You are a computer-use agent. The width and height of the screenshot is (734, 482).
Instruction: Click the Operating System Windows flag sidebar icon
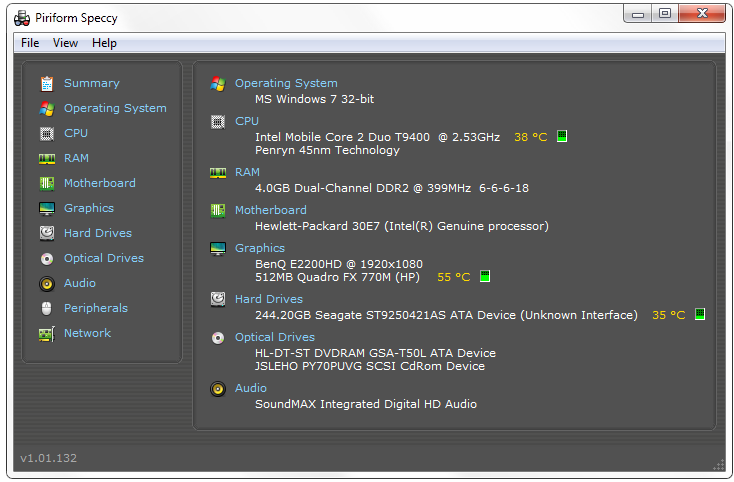pyautogui.click(x=47, y=109)
